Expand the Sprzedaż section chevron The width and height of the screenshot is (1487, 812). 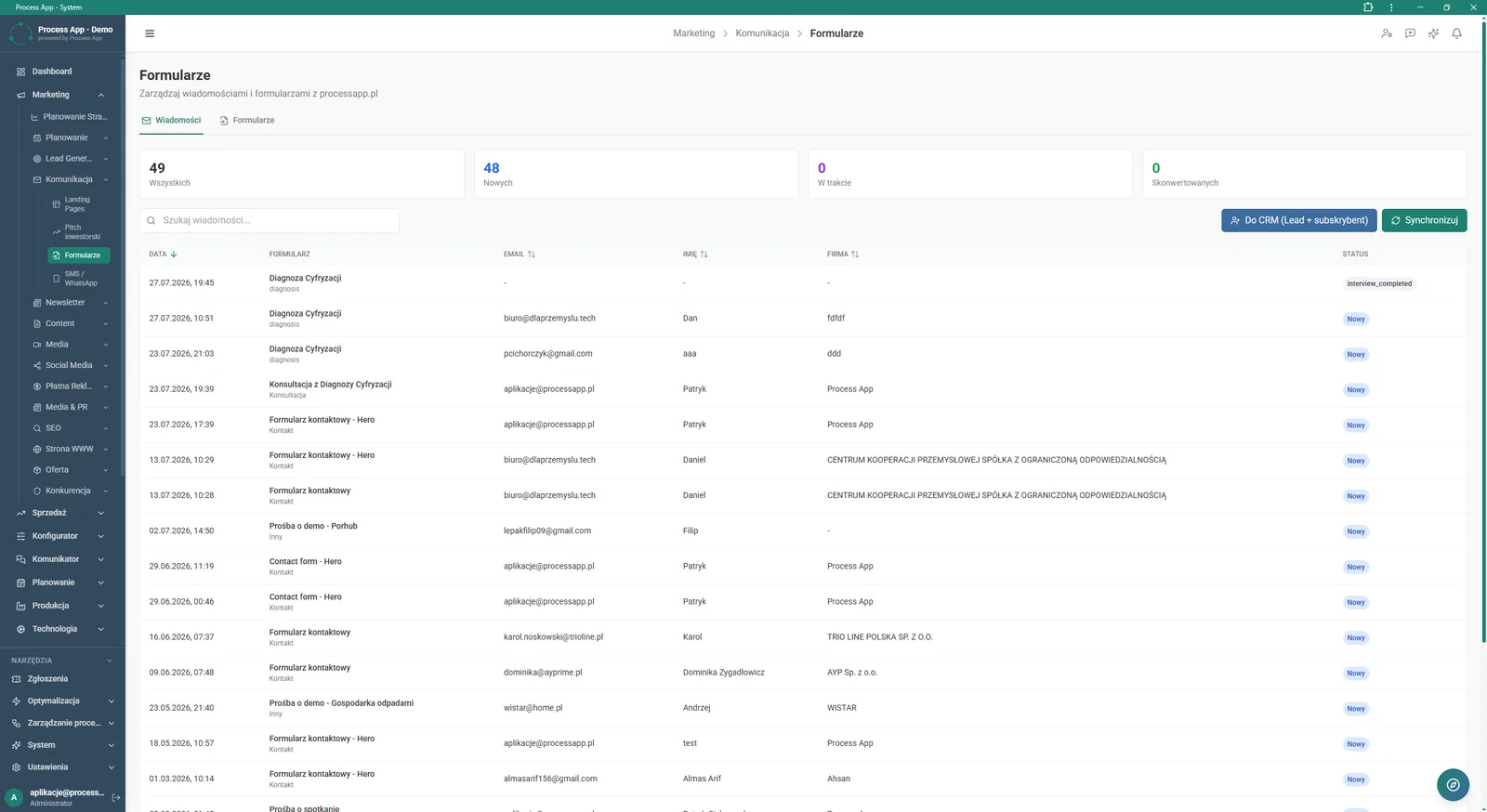pos(100,513)
